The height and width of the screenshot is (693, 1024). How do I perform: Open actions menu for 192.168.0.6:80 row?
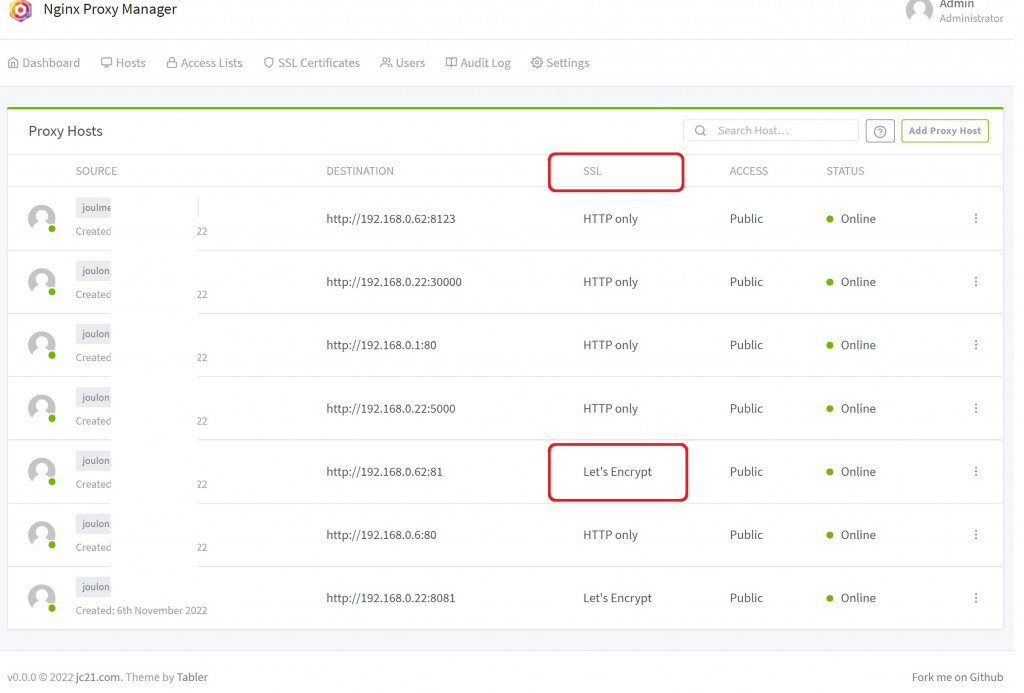pos(976,534)
